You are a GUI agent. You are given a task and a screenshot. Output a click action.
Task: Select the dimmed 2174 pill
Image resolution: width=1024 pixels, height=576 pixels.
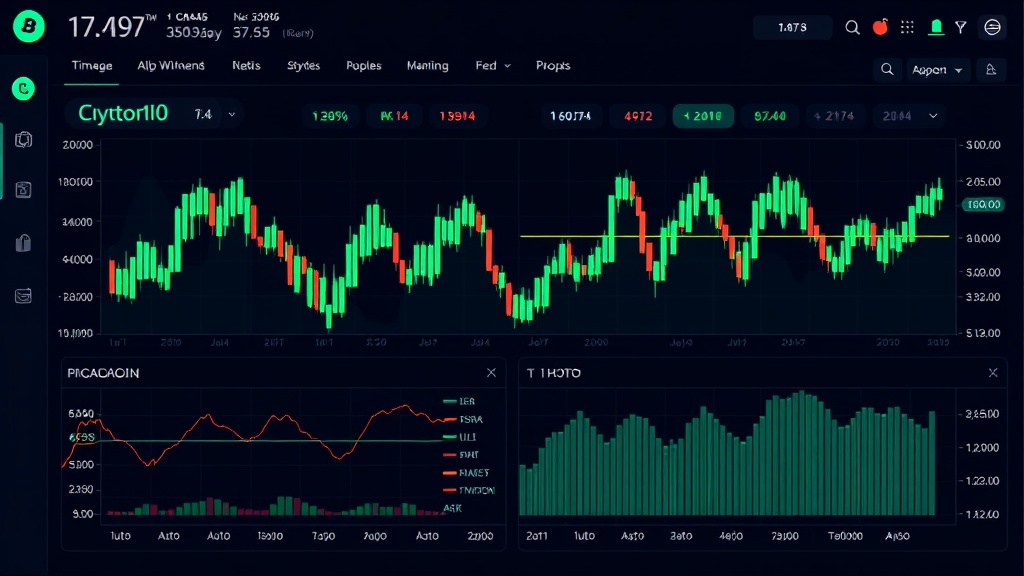pos(834,116)
